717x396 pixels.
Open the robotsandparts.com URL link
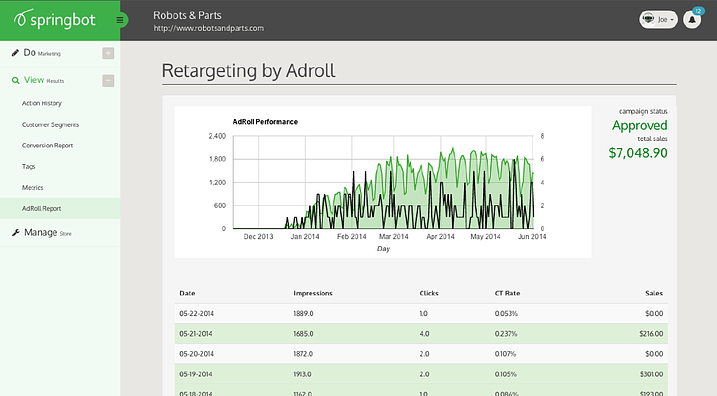(x=209, y=28)
